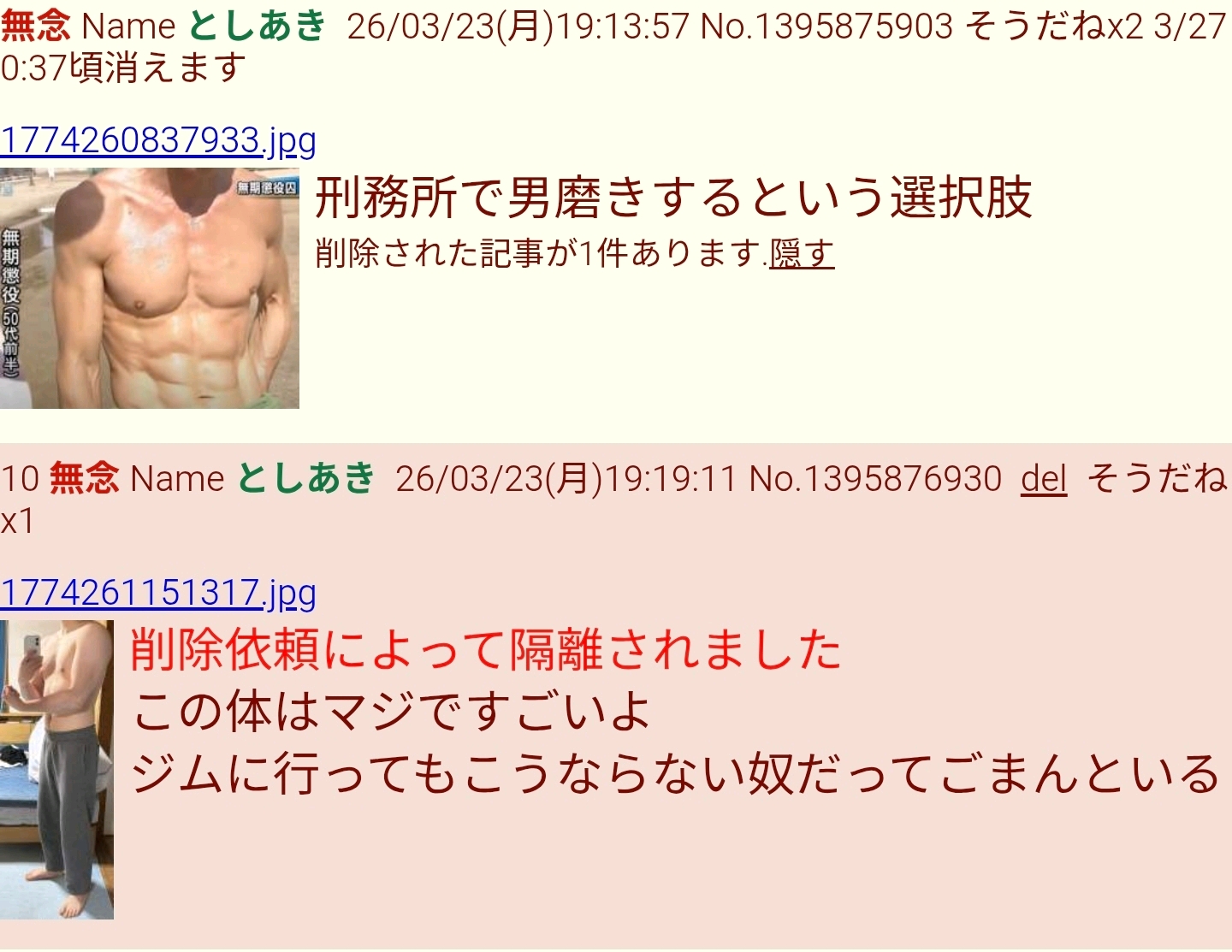Click そうだねx1 on reply 10
Viewport: 1232px width, 952px height.
[x=1158, y=479]
